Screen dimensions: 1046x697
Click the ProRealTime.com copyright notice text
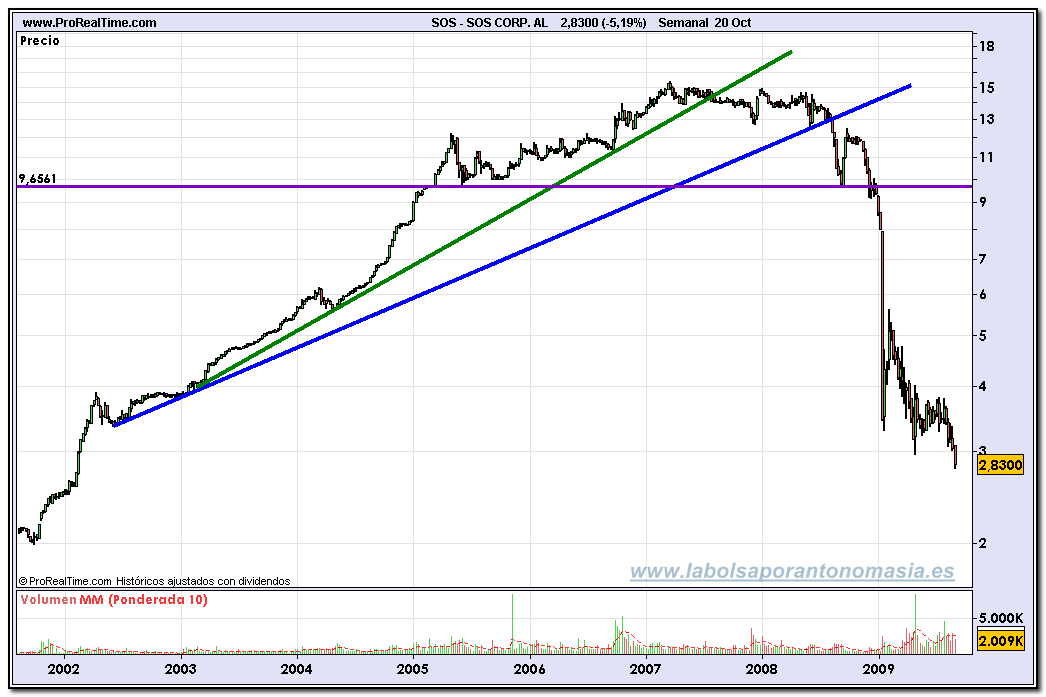pyautogui.click(x=155, y=580)
